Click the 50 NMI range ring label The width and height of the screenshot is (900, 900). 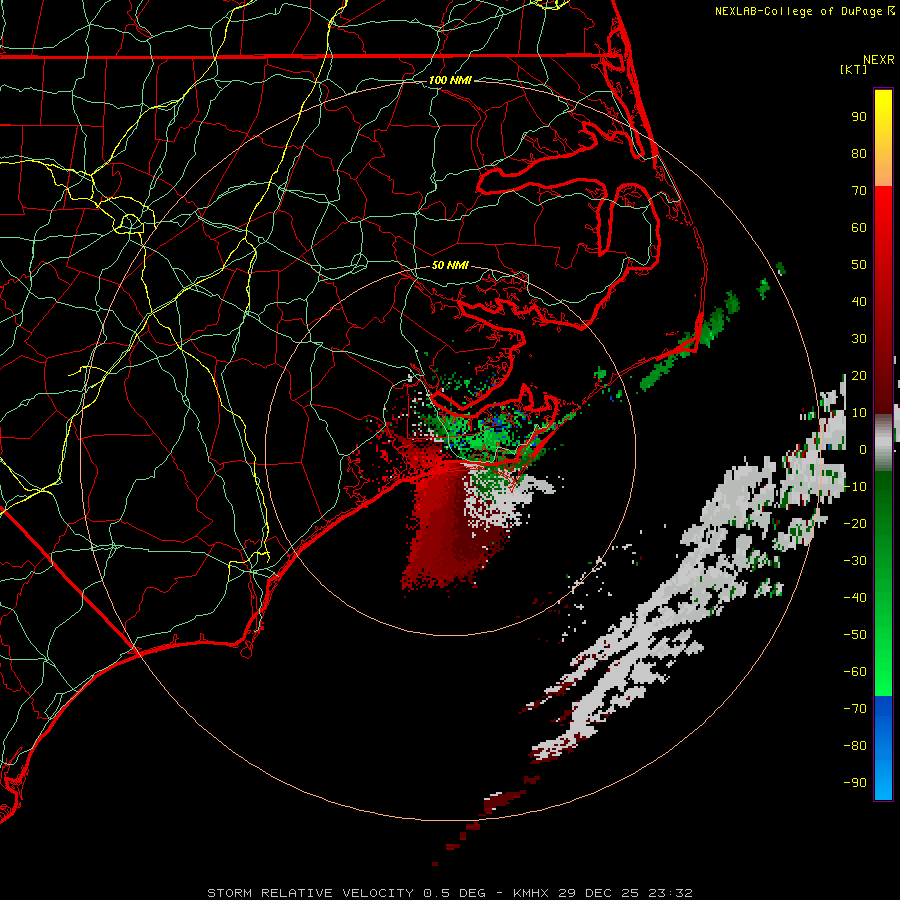click(450, 265)
